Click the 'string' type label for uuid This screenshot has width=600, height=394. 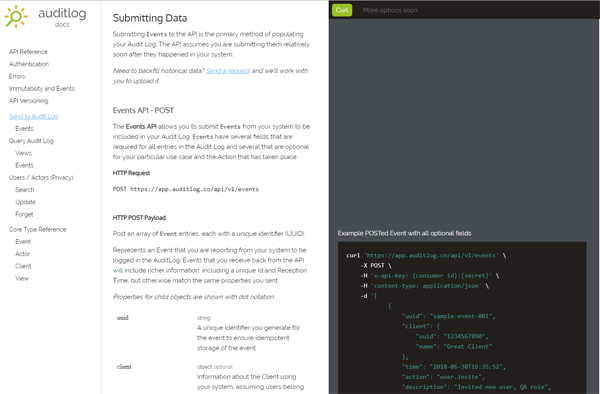(x=204, y=318)
